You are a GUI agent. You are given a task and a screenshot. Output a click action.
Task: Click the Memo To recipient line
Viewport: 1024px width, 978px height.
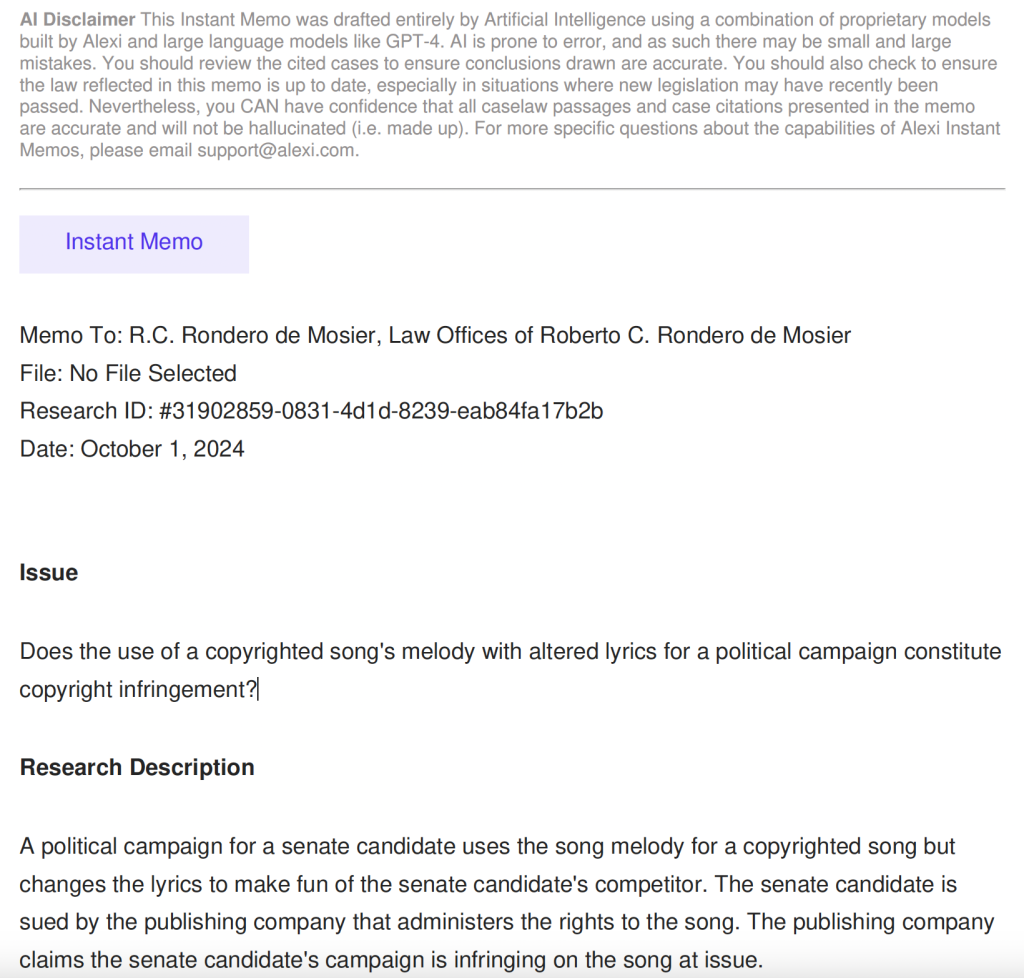point(435,336)
